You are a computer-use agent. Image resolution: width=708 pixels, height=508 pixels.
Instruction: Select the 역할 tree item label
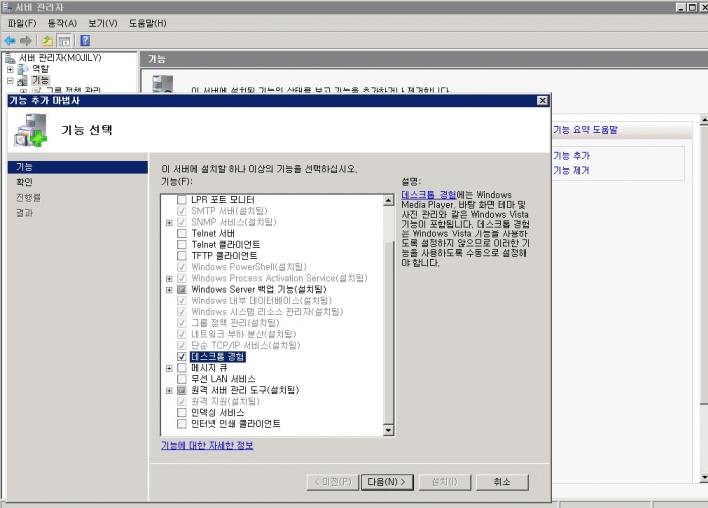point(40,69)
